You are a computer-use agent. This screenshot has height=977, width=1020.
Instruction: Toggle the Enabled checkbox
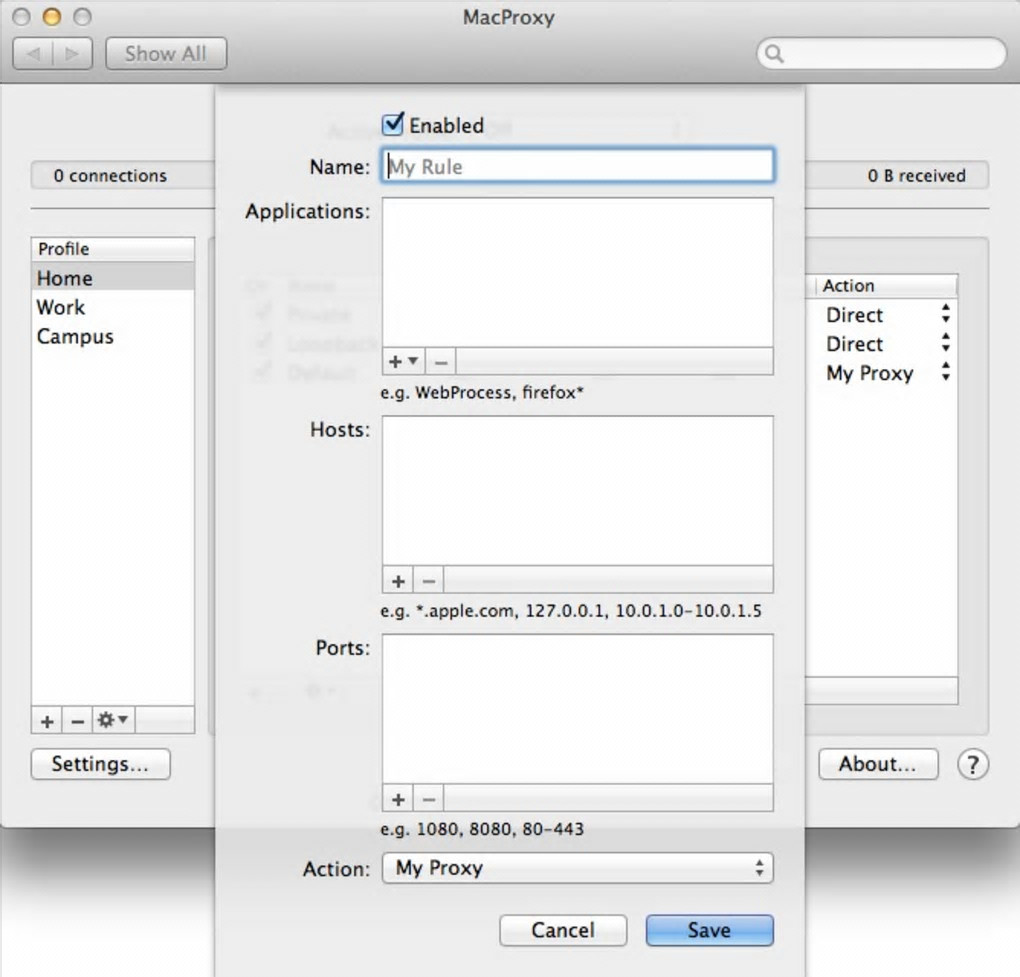[393, 124]
